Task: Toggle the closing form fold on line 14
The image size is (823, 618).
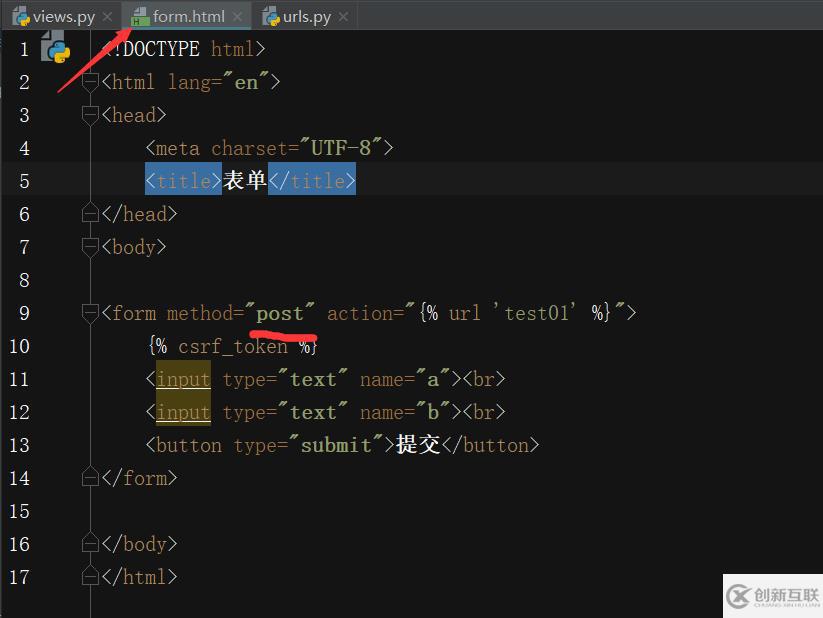Action: (x=90, y=478)
